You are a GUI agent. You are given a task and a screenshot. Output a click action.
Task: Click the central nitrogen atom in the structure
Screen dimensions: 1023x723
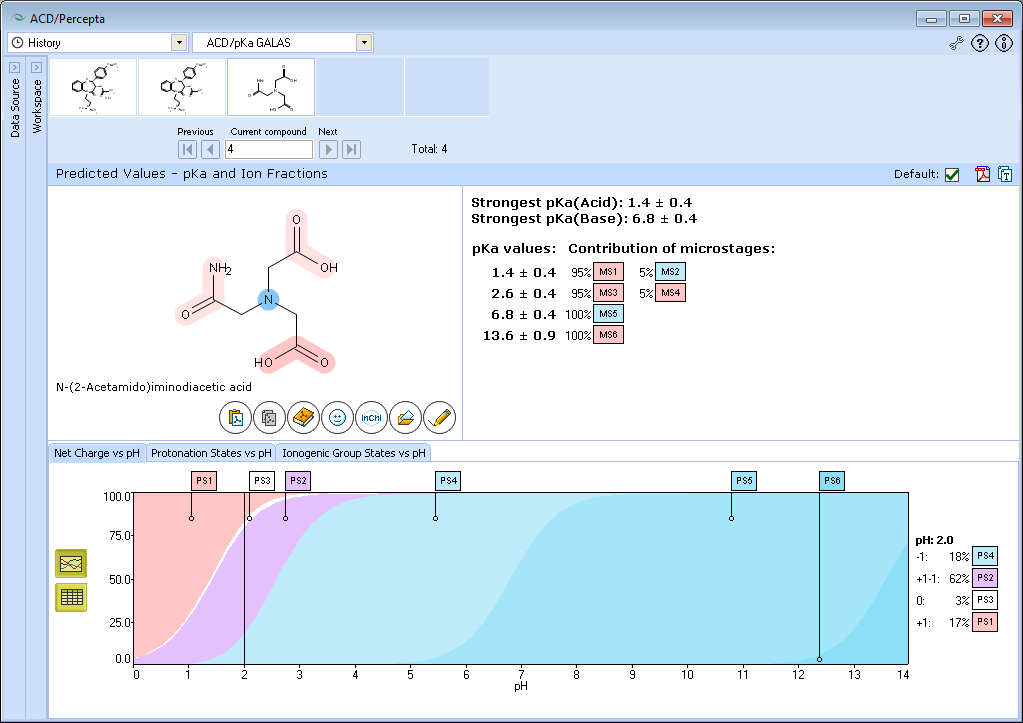point(268,300)
